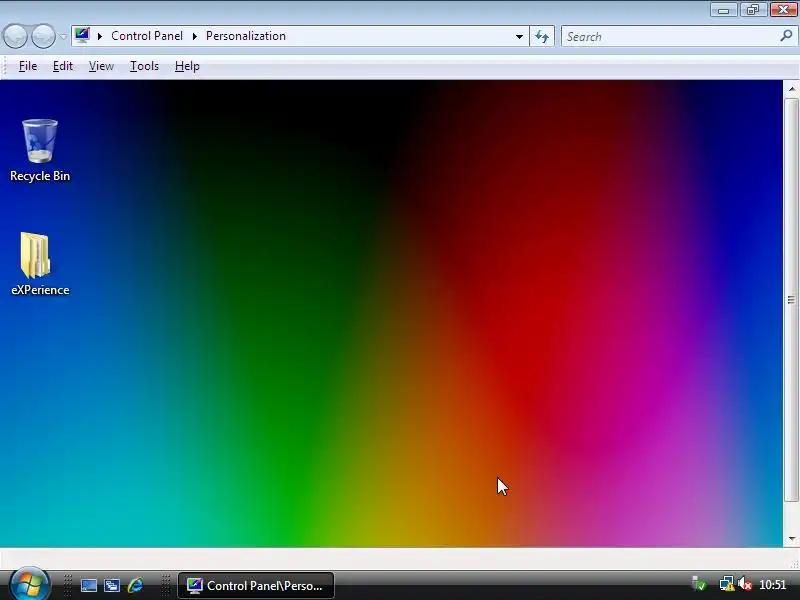
Task: Open the Help menu
Action: click(x=187, y=66)
